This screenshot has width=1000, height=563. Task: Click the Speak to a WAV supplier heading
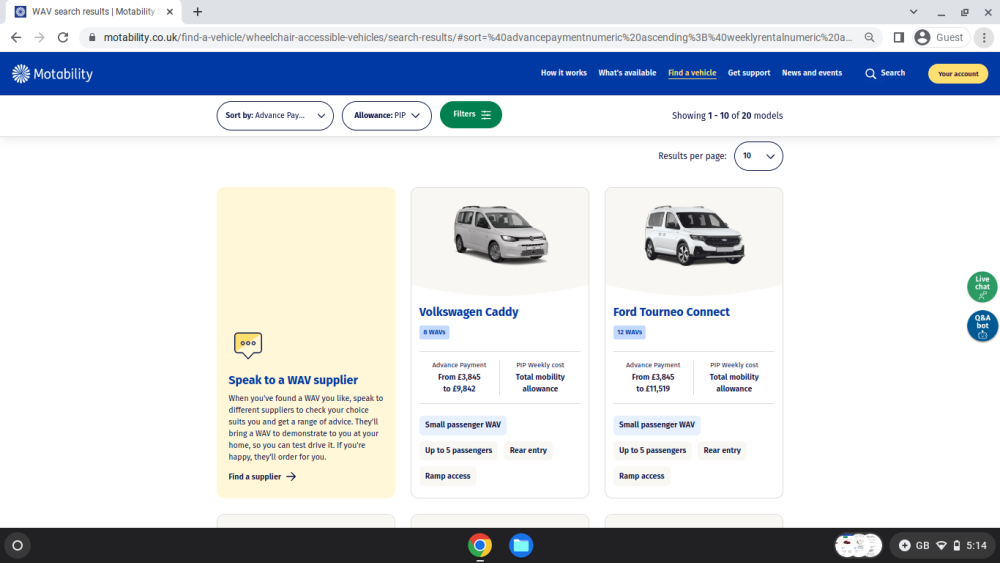(x=293, y=380)
